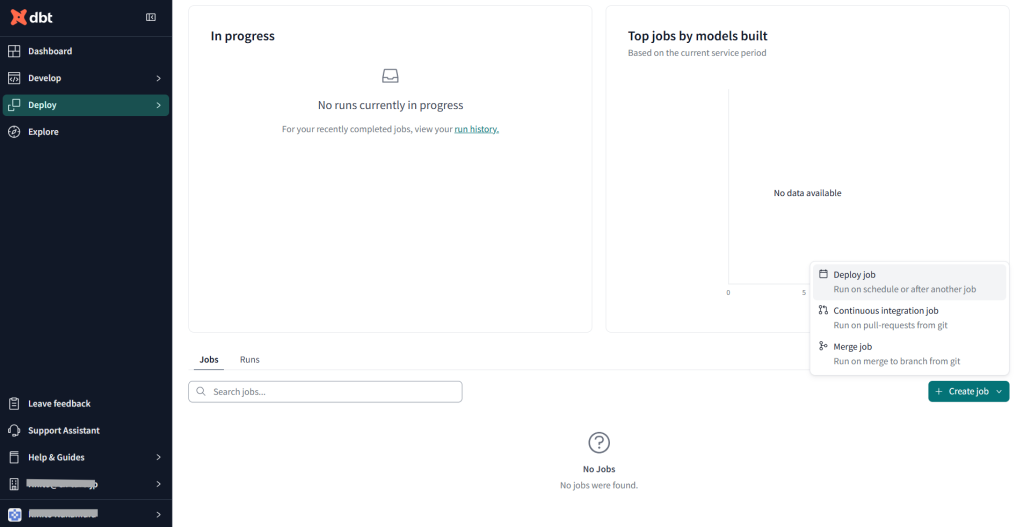Click the Support Assistant headset icon
The image size is (1024, 527).
tap(14, 431)
